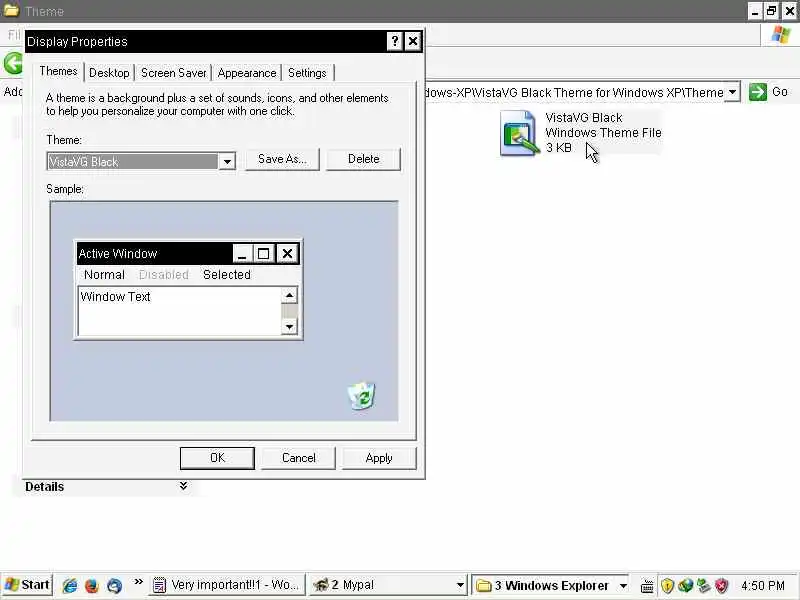
Task: Cancel the Display Properties dialog
Action: pos(298,458)
